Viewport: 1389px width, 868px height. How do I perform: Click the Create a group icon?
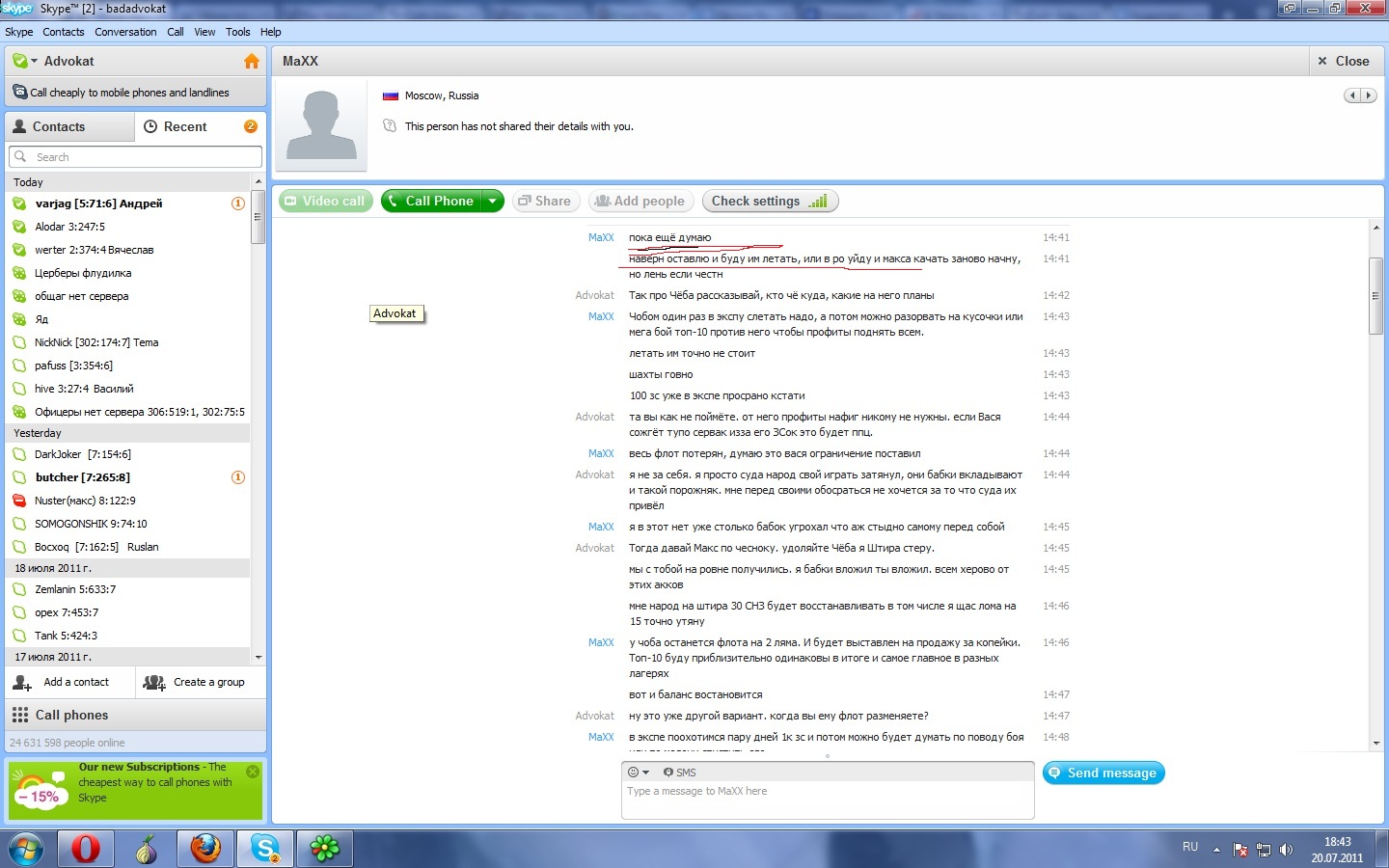coord(154,682)
